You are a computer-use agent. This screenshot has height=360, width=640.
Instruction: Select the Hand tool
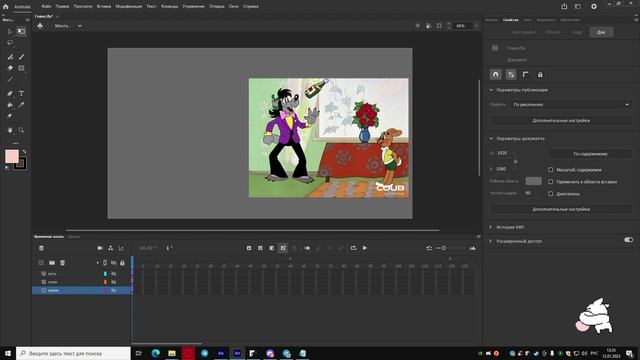pos(10,130)
